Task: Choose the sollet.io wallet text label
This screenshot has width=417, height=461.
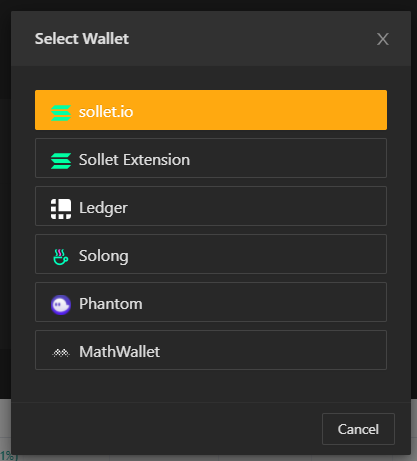Action: click(x=106, y=112)
